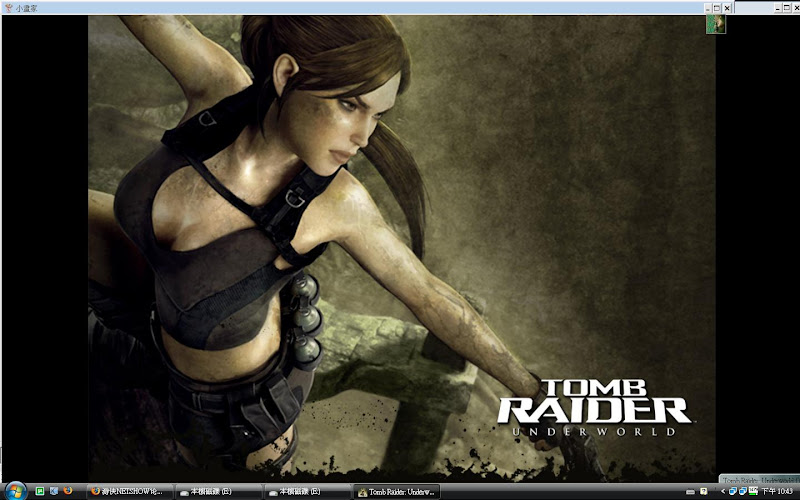Select the Tomb Raider: Underworld taskbar button
The image size is (800, 500).
(x=397, y=492)
